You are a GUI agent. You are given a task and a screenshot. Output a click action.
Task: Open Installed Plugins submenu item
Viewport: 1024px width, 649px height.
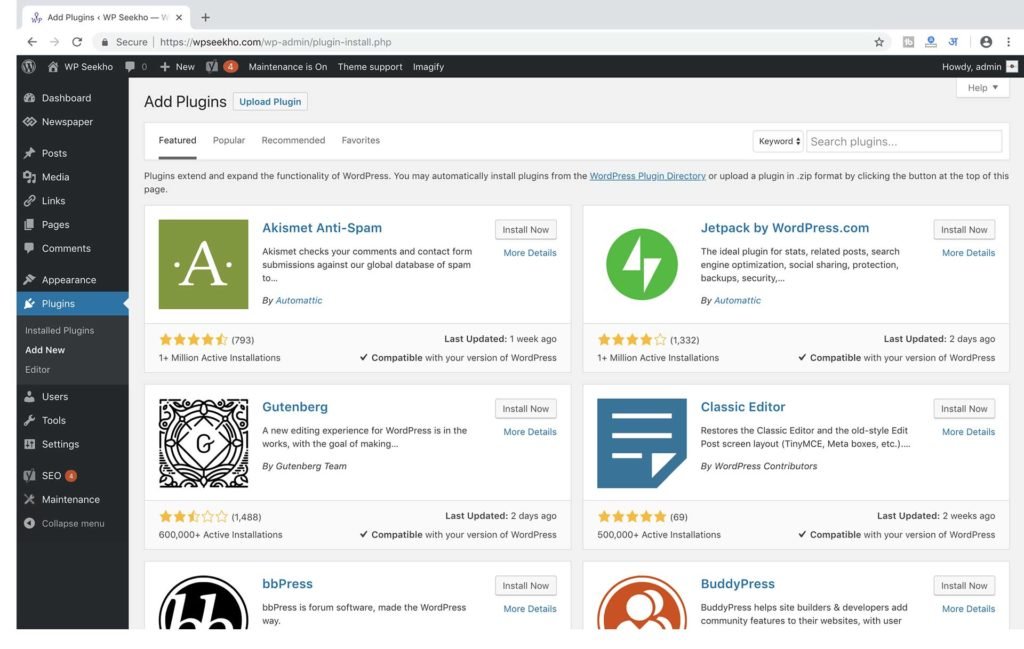click(59, 330)
